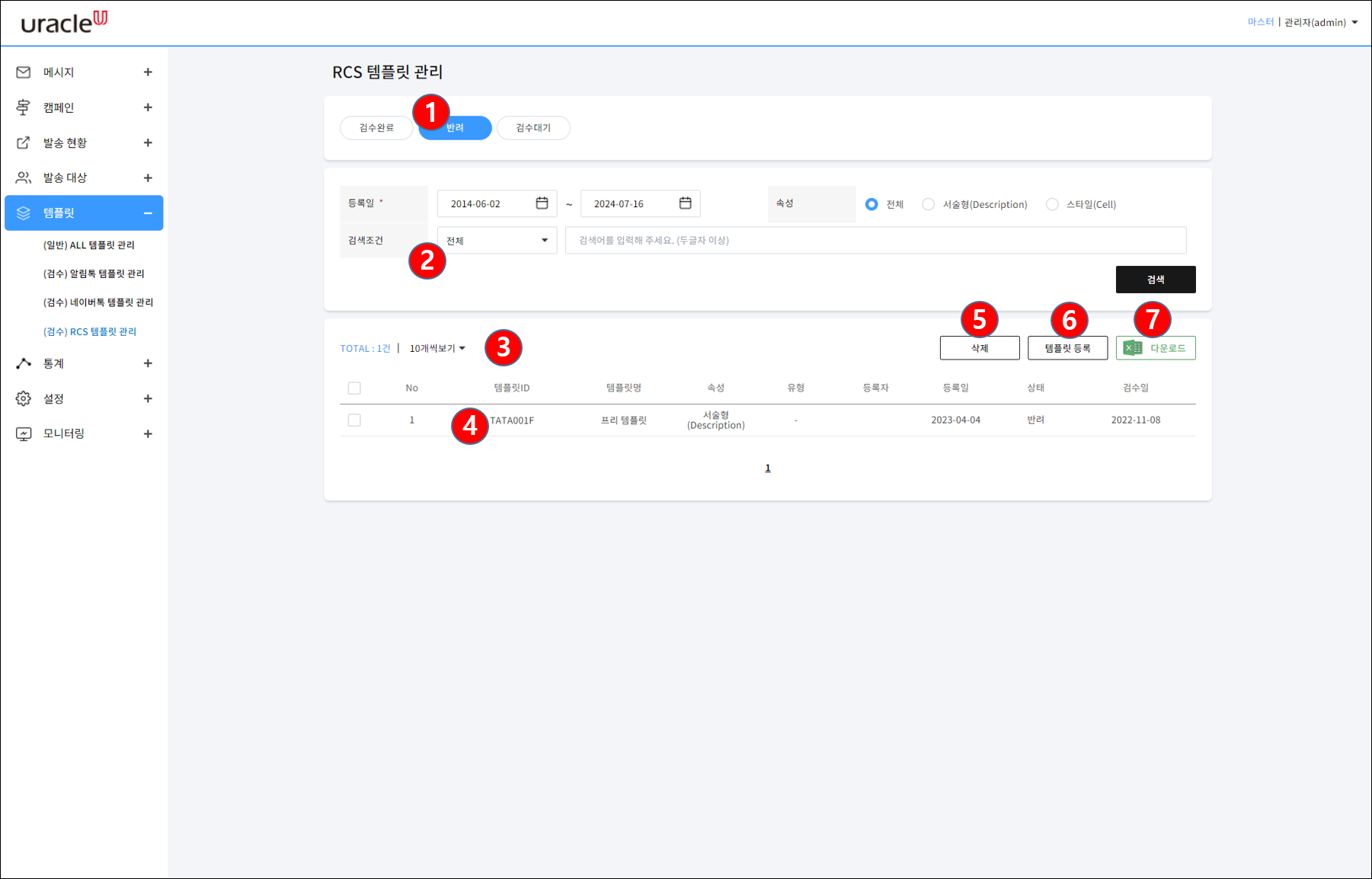1372x879 pixels.
Task: Click the 발송 현황 share icon
Action: (x=24, y=142)
